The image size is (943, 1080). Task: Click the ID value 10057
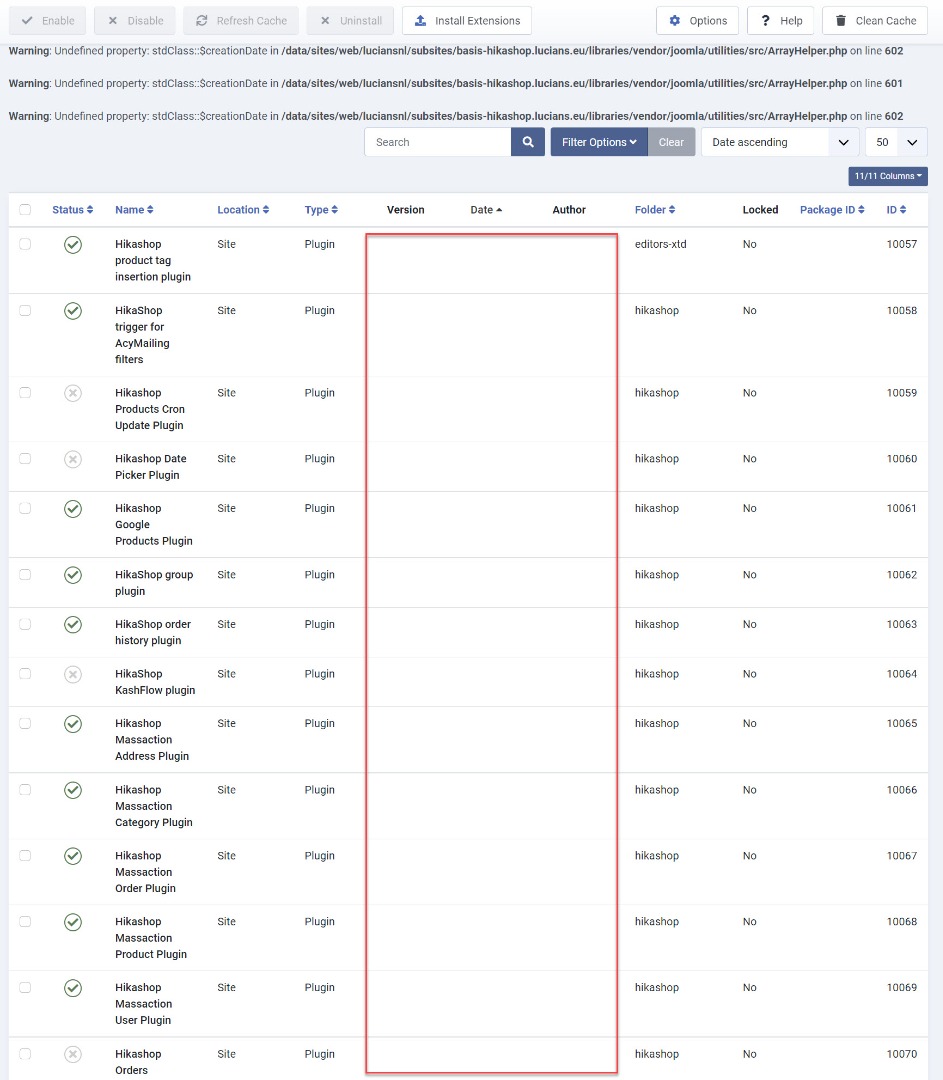(902, 244)
